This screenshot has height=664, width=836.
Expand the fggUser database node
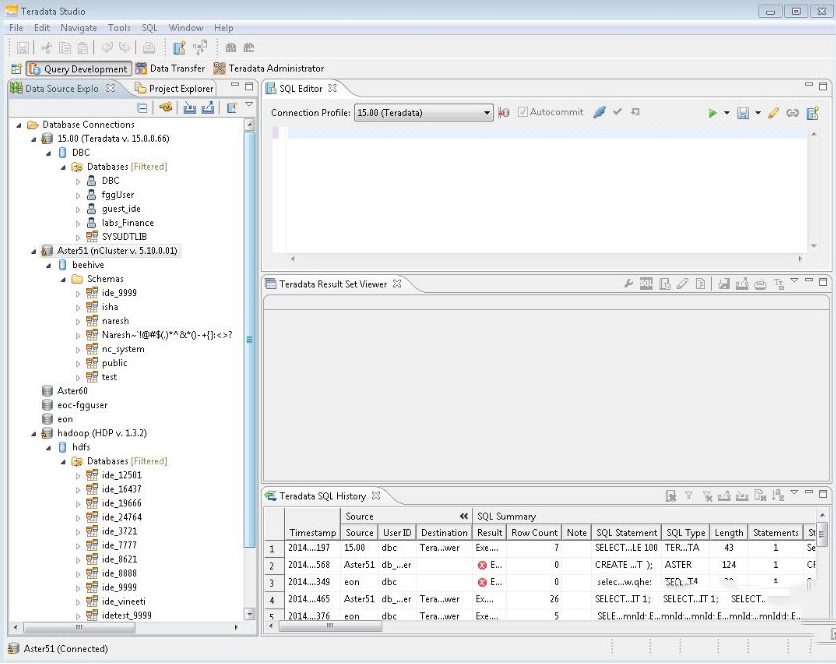pos(78,196)
